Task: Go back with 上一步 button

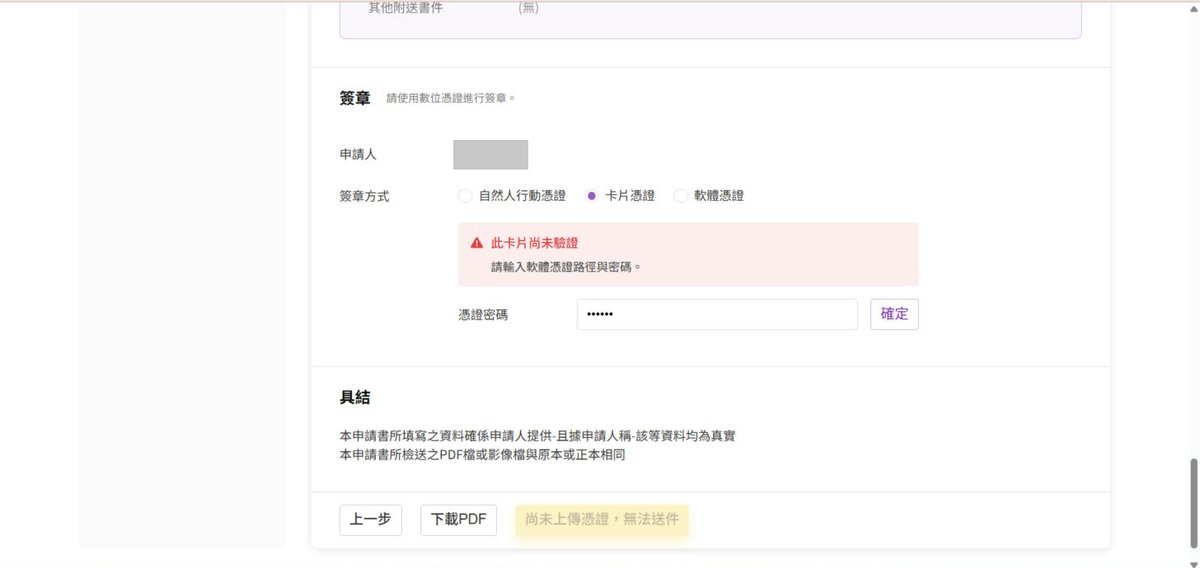Action: coord(371,520)
